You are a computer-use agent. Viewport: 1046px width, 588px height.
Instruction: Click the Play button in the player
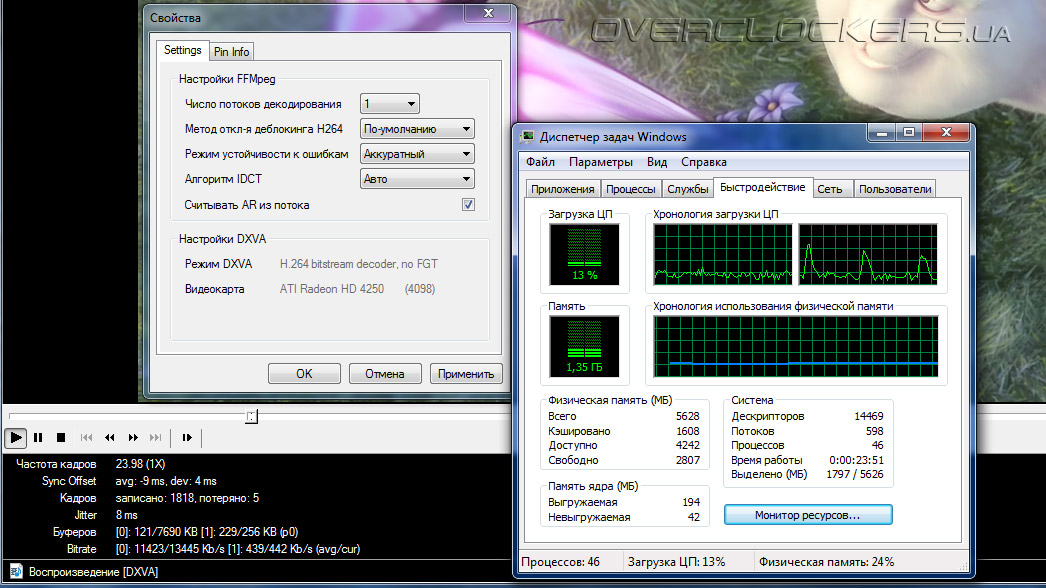[15, 438]
